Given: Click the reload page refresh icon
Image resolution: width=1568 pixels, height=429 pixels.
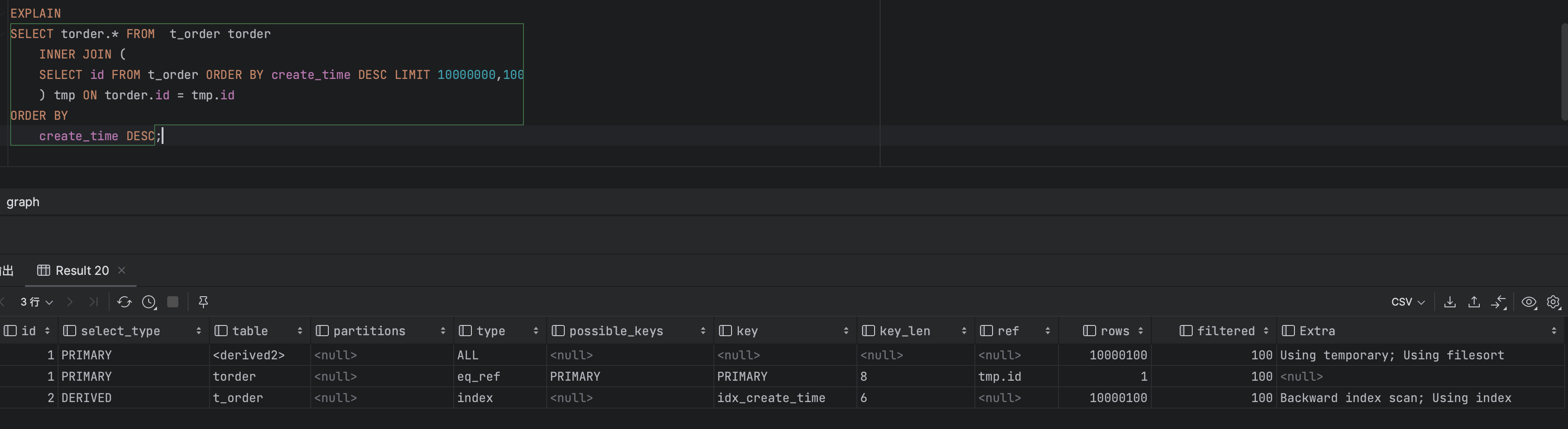Looking at the screenshot, I should pos(124,302).
